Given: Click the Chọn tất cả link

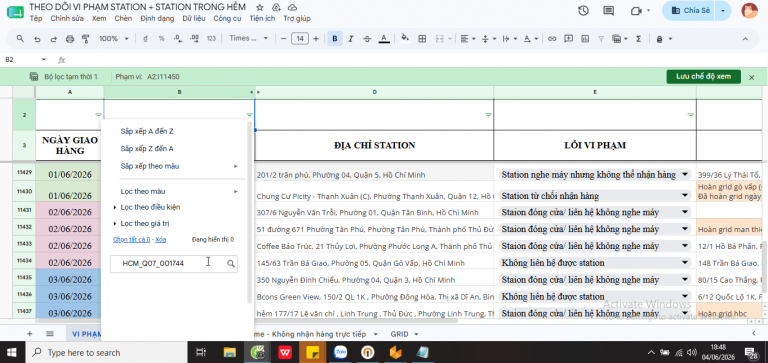Looking at the screenshot, I should click(x=131, y=240).
